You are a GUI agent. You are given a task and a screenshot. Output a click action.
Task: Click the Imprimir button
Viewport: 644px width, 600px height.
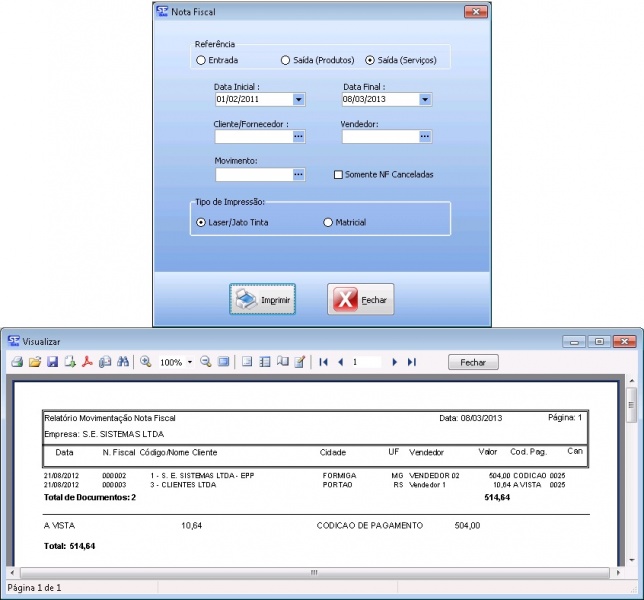[262, 299]
